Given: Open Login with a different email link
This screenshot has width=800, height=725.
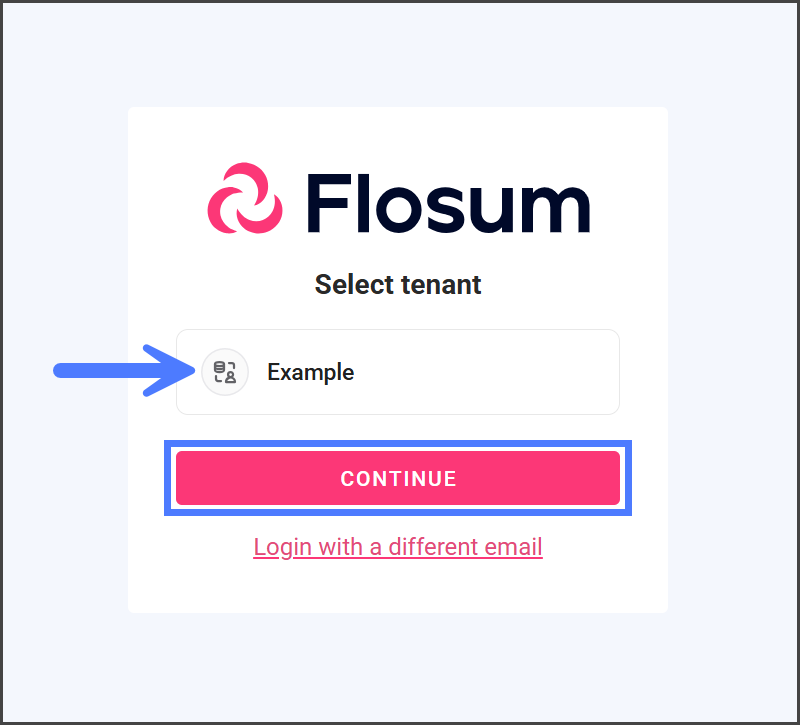Looking at the screenshot, I should (398, 547).
